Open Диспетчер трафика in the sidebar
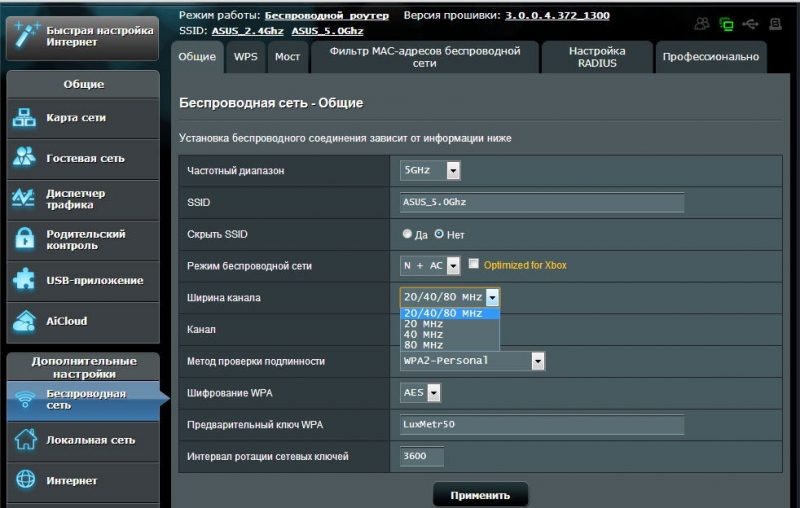Screen dimensions: 800x508 pos(83,199)
